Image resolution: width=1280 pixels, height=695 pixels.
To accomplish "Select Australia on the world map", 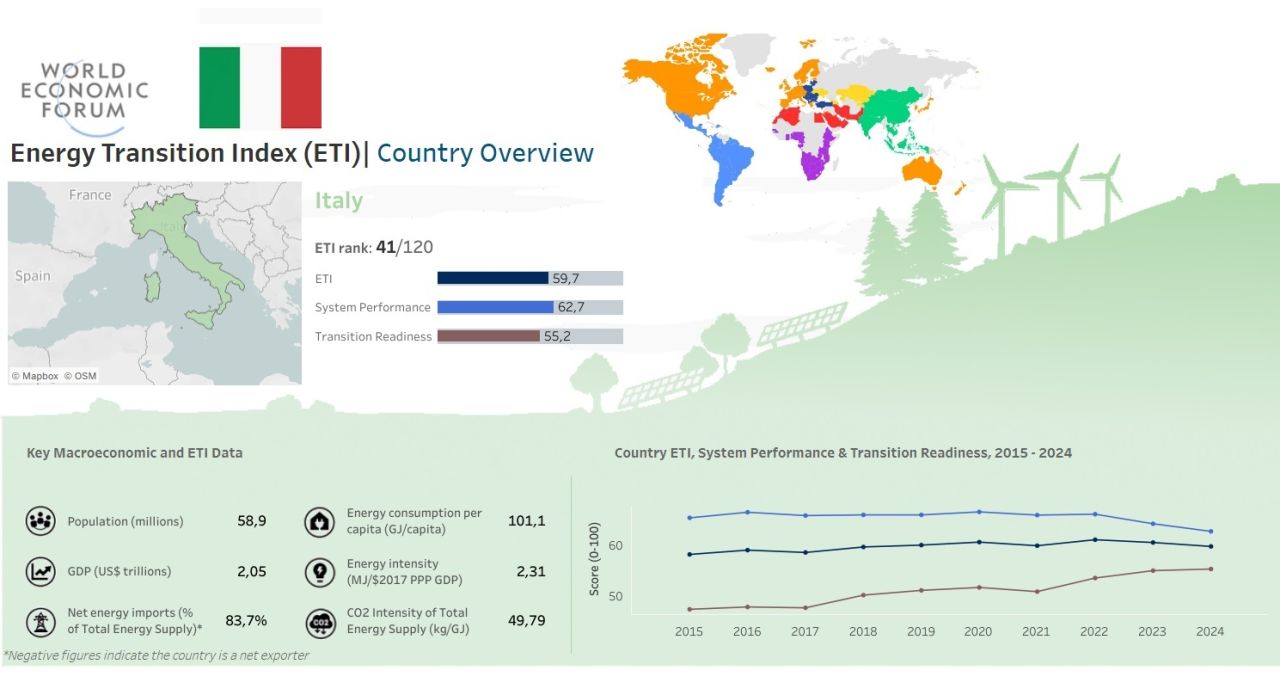I will coord(922,173).
